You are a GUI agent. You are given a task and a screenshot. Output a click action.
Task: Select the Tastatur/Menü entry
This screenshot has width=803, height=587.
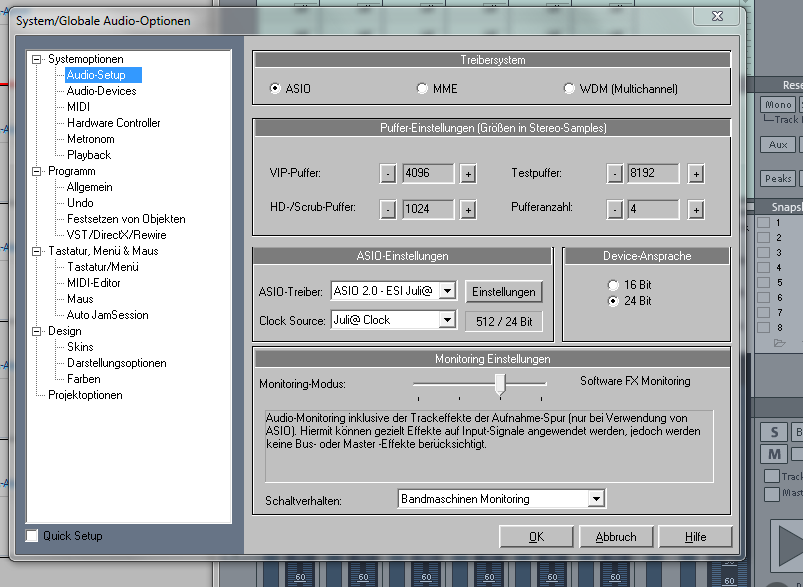[x=103, y=267]
